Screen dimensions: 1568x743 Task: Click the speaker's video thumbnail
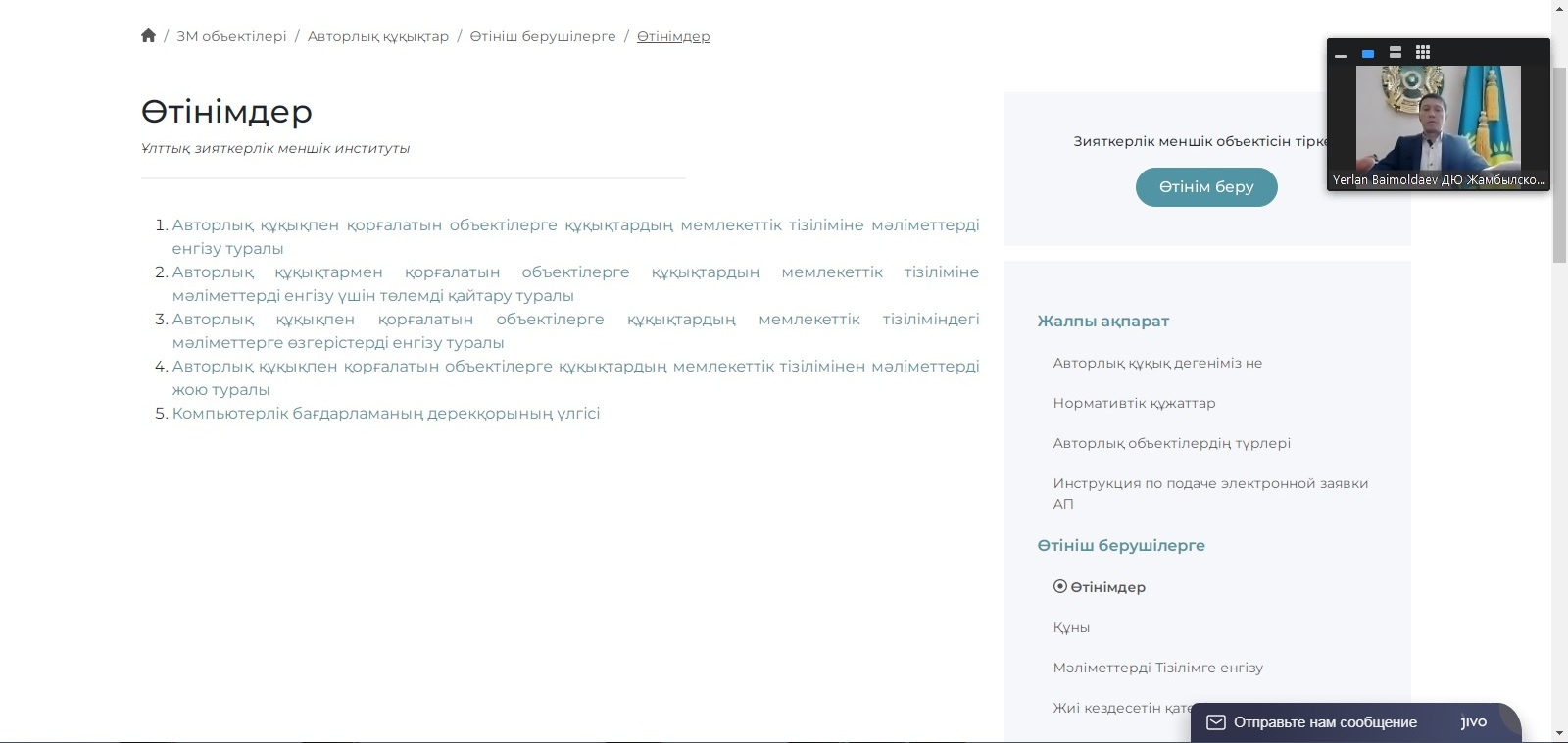[1438, 118]
